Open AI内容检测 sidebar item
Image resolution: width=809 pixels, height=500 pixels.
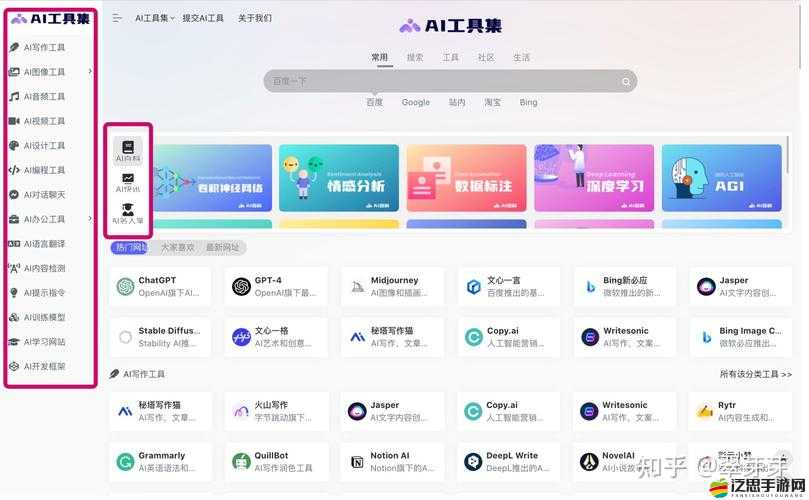coord(38,268)
